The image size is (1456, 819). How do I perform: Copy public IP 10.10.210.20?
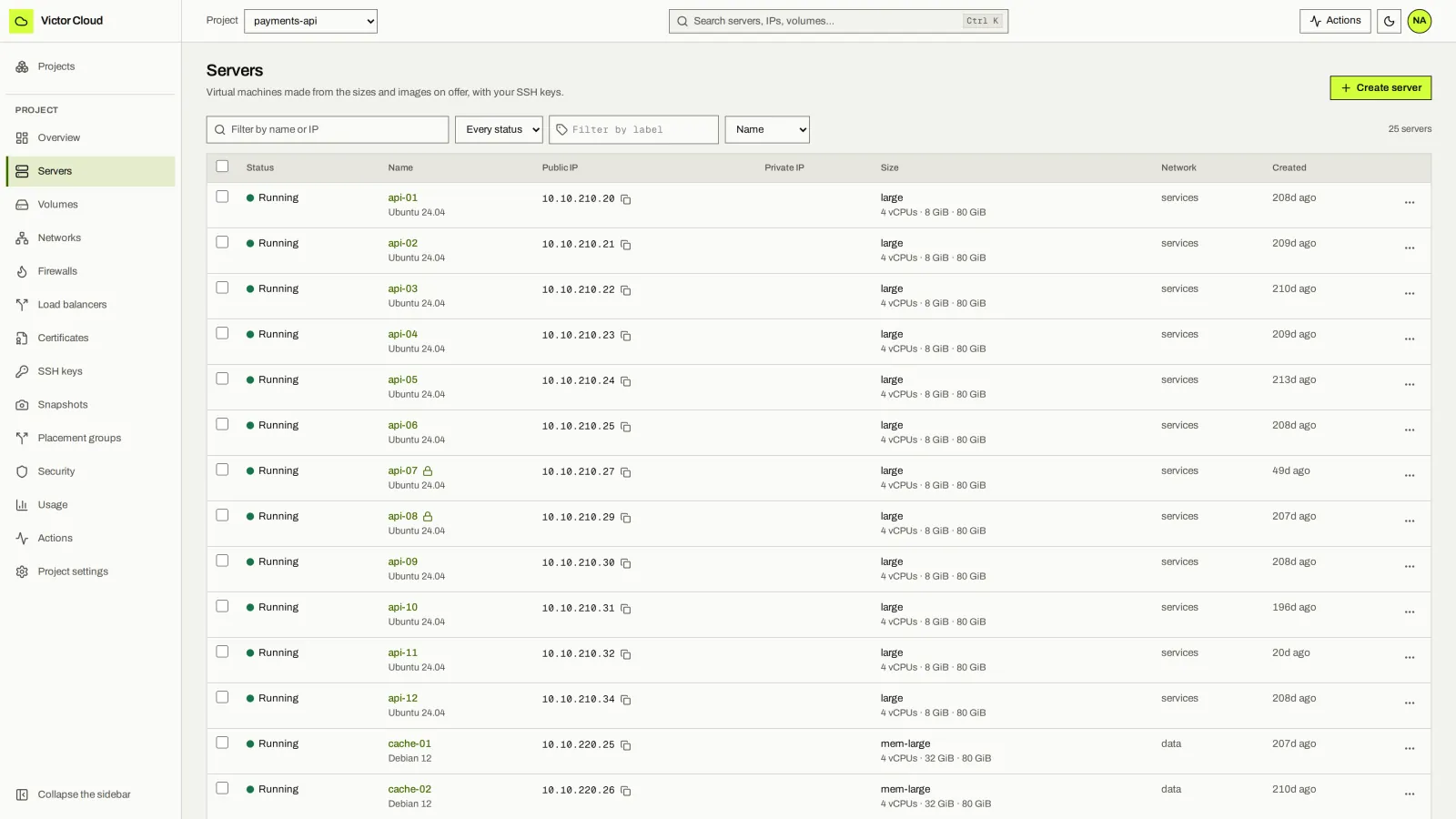click(x=625, y=199)
